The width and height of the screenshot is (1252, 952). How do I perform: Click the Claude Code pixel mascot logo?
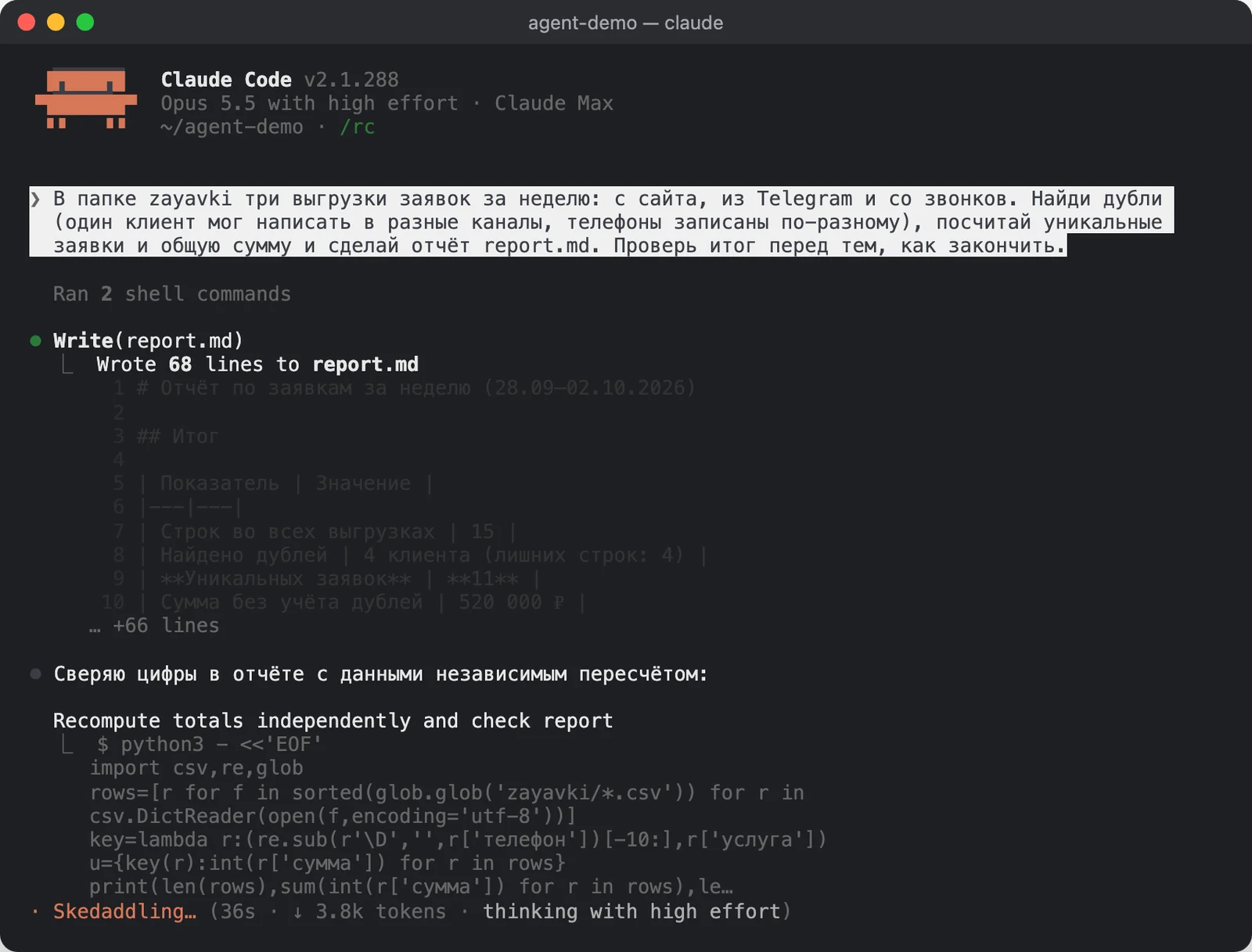click(x=86, y=99)
